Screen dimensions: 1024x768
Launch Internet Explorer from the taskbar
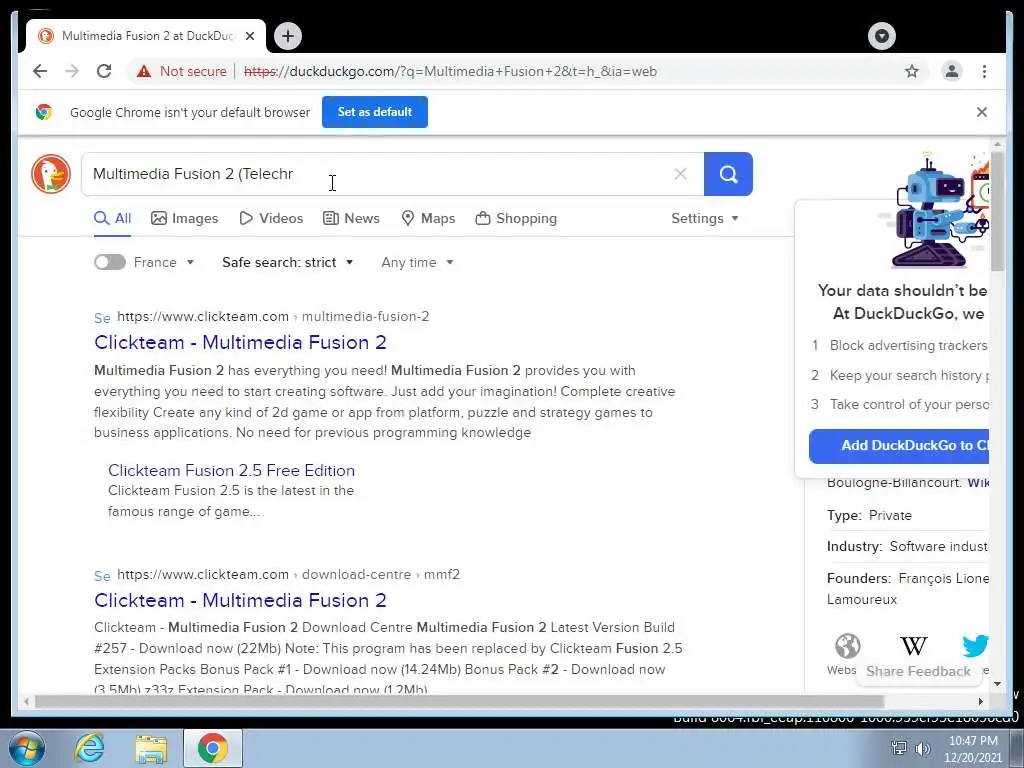(89, 748)
